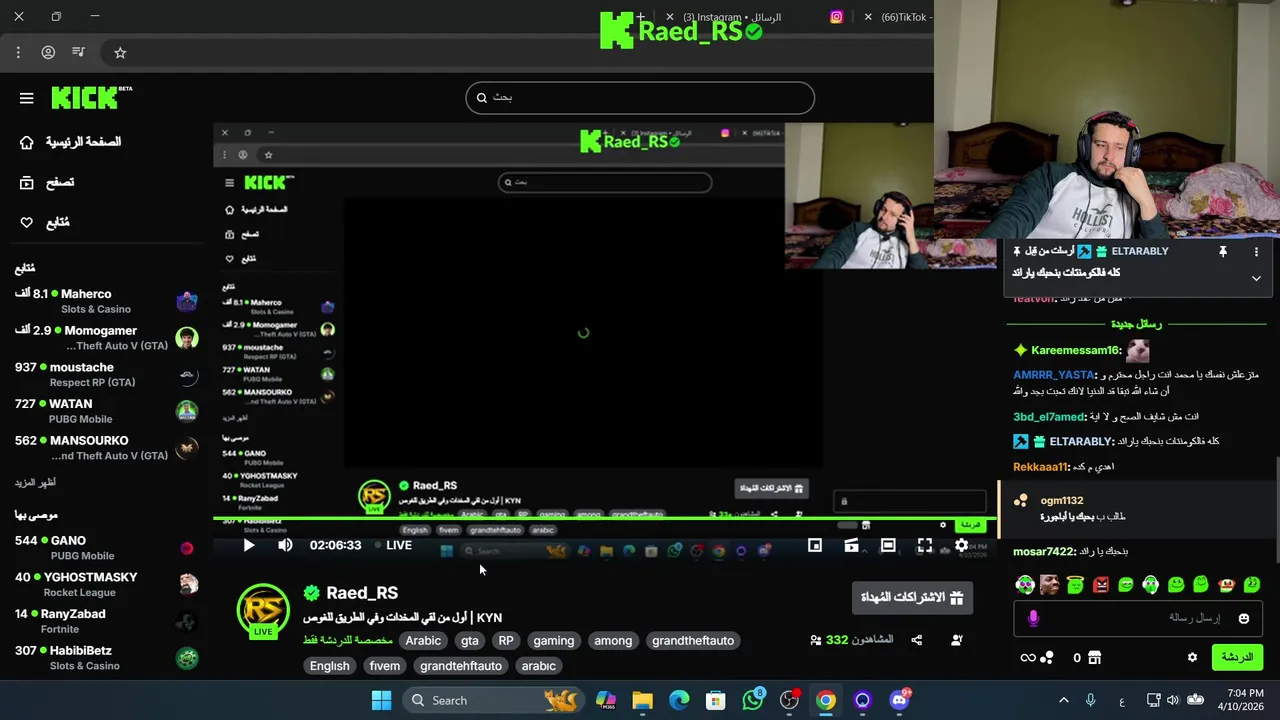Open the shop icon below chat input
Viewport: 1280px width, 720px height.
[x=1094, y=657]
